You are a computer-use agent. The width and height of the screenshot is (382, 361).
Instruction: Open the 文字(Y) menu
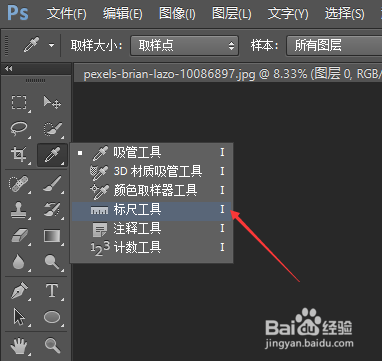[x=288, y=14]
